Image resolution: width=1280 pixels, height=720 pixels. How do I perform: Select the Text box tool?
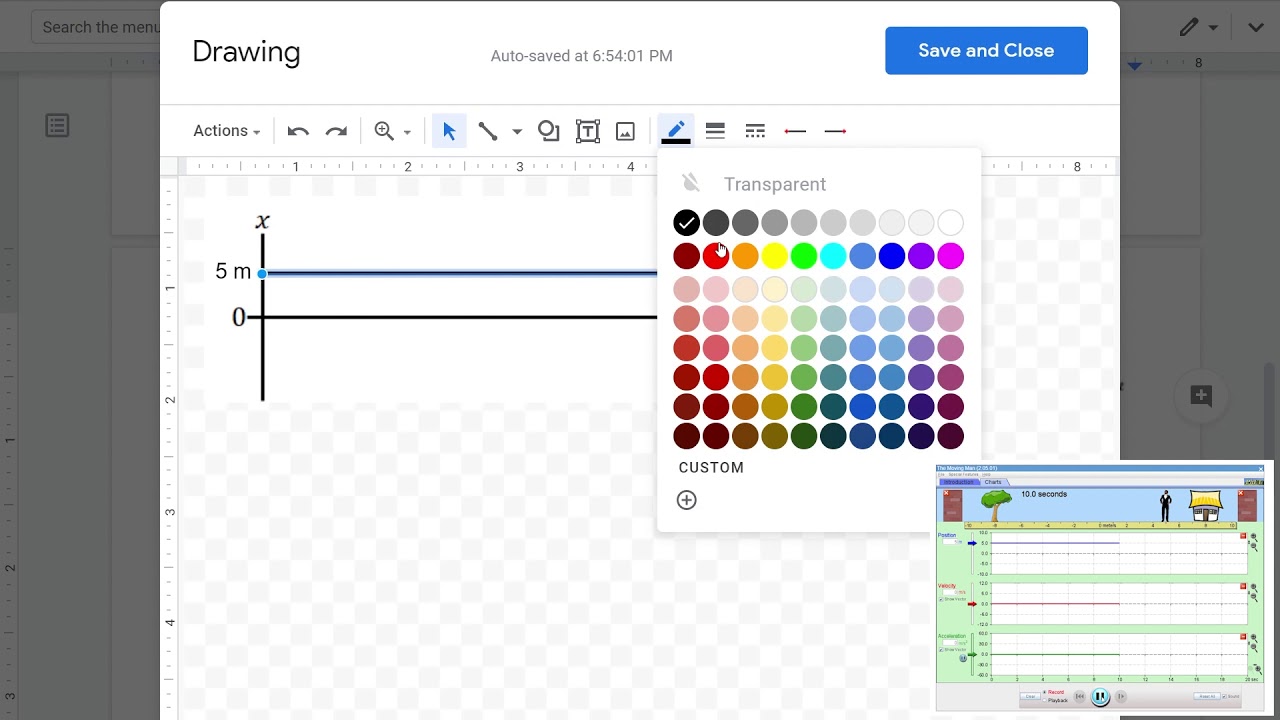point(588,131)
